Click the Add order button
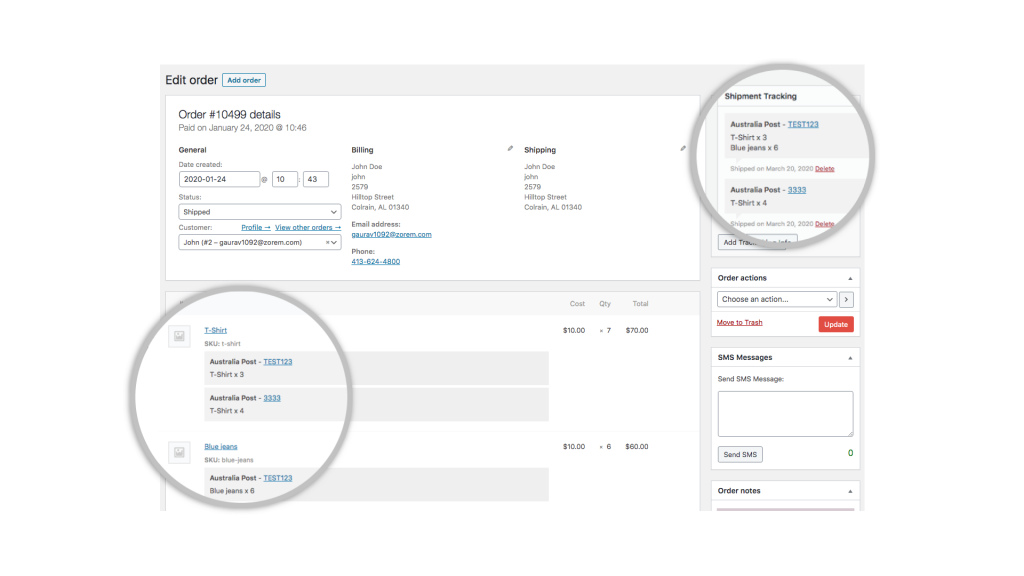Screen dimensions: 1024x576 click(x=244, y=80)
